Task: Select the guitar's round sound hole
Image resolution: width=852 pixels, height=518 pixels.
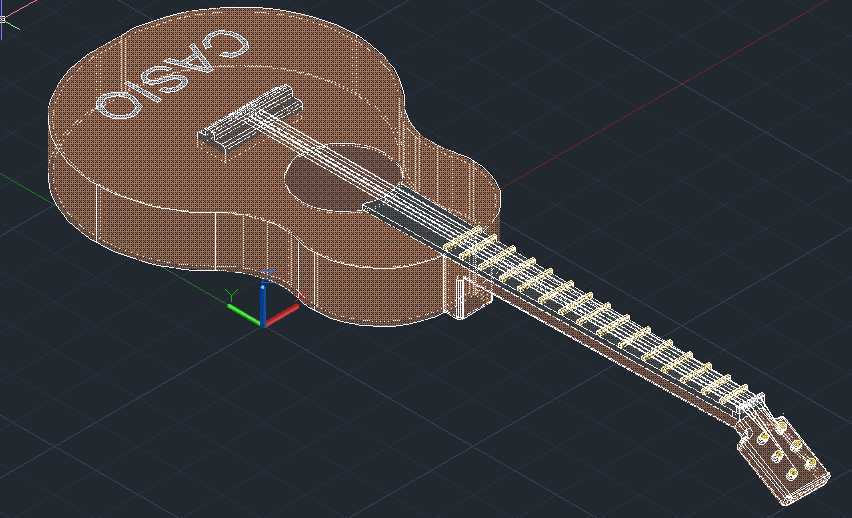Action: point(343,177)
